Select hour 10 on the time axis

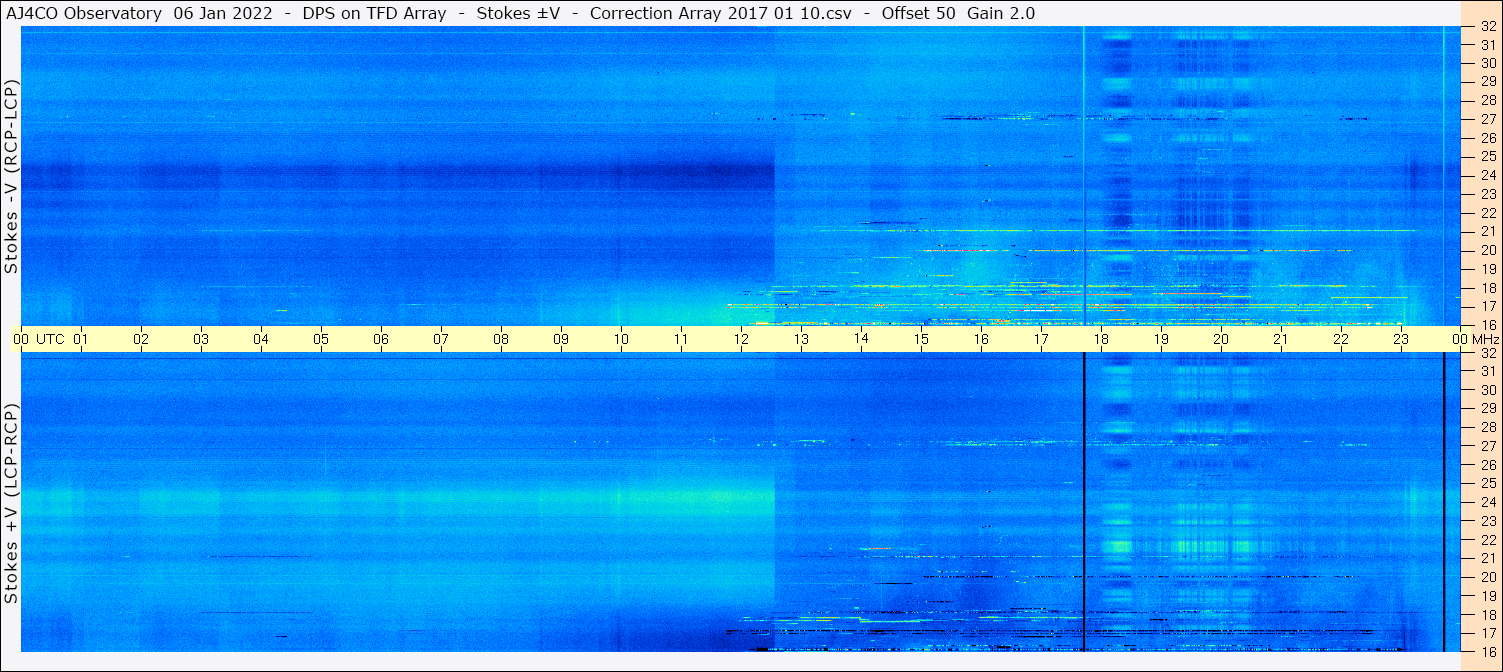pos(621,339)
